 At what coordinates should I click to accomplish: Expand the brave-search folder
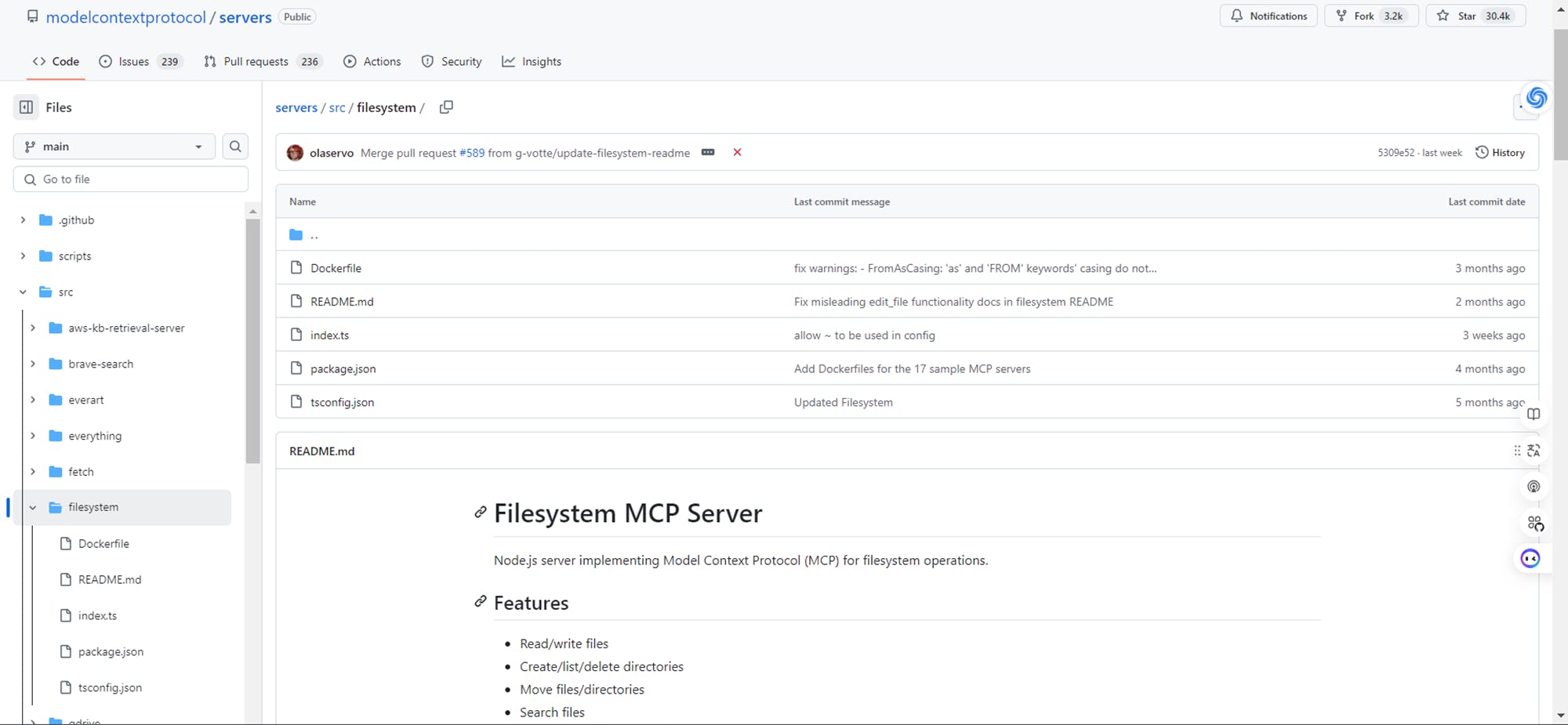tap(33, 364)
